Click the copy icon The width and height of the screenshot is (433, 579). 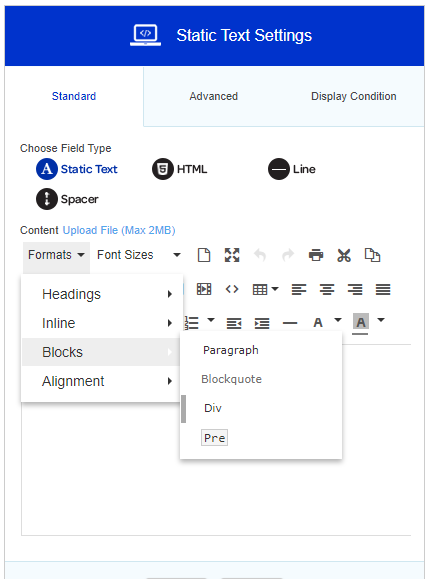(372, 255)
